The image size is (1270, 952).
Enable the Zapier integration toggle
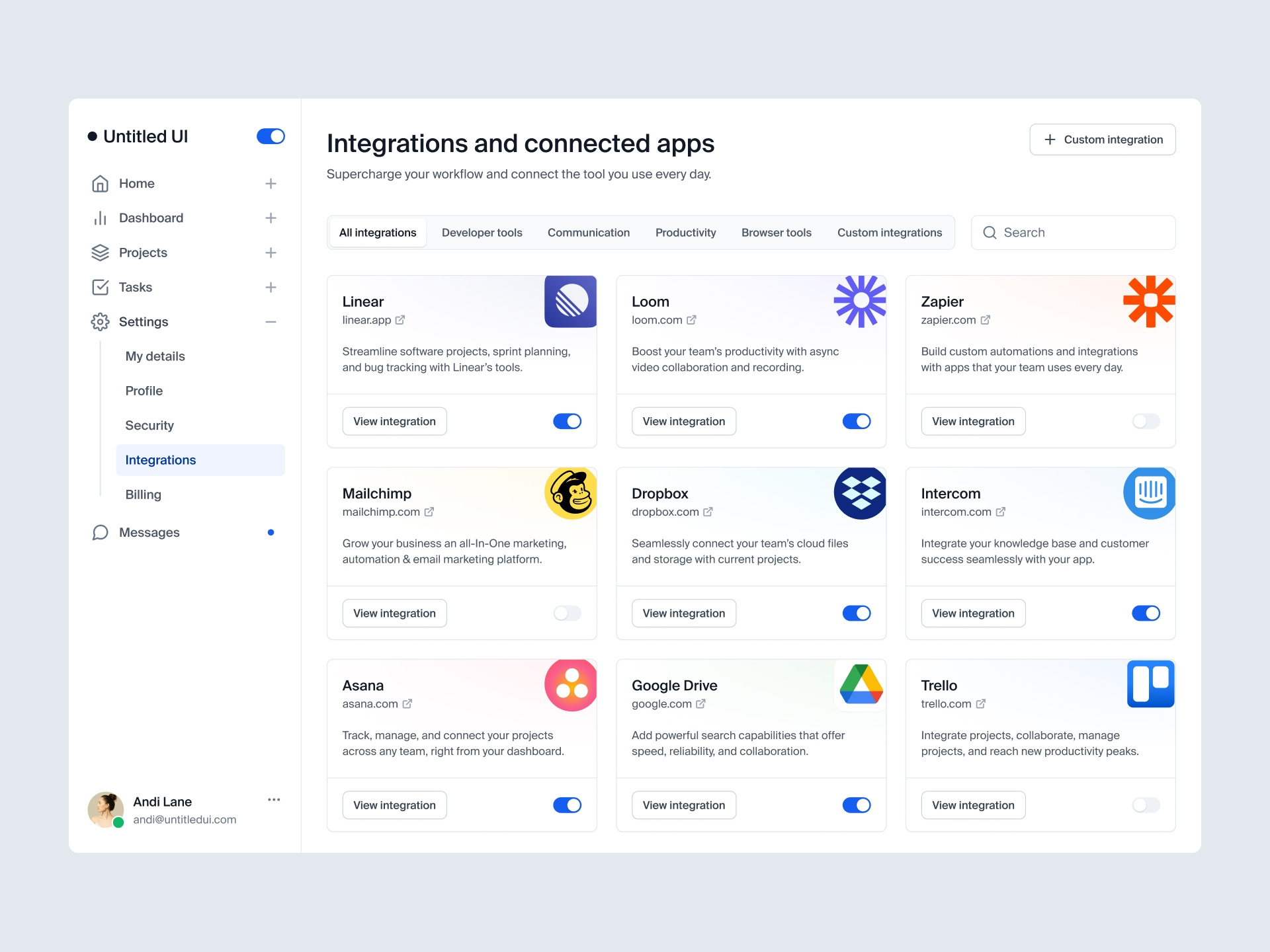coord(1146,421)
